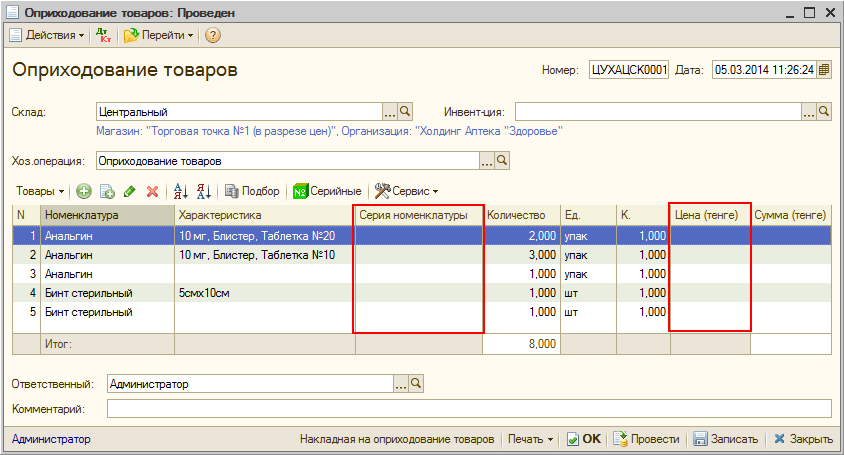Image resolution: width=844 pixels, height=455 pixels.
Task: Click the edit row pencil icon
Action: click(130, 191)
